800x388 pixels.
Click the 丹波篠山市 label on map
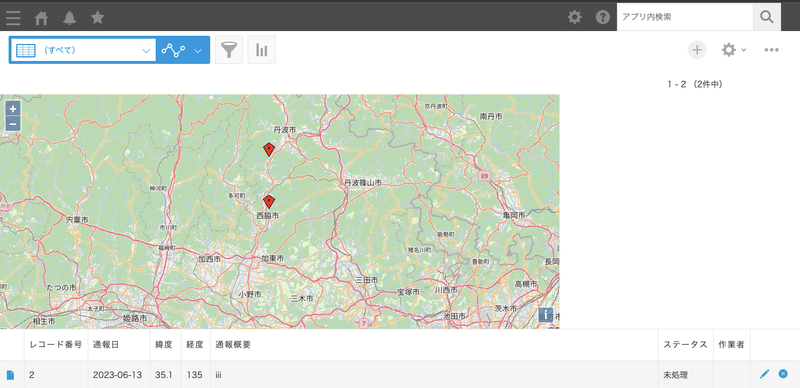click(363, 182)
